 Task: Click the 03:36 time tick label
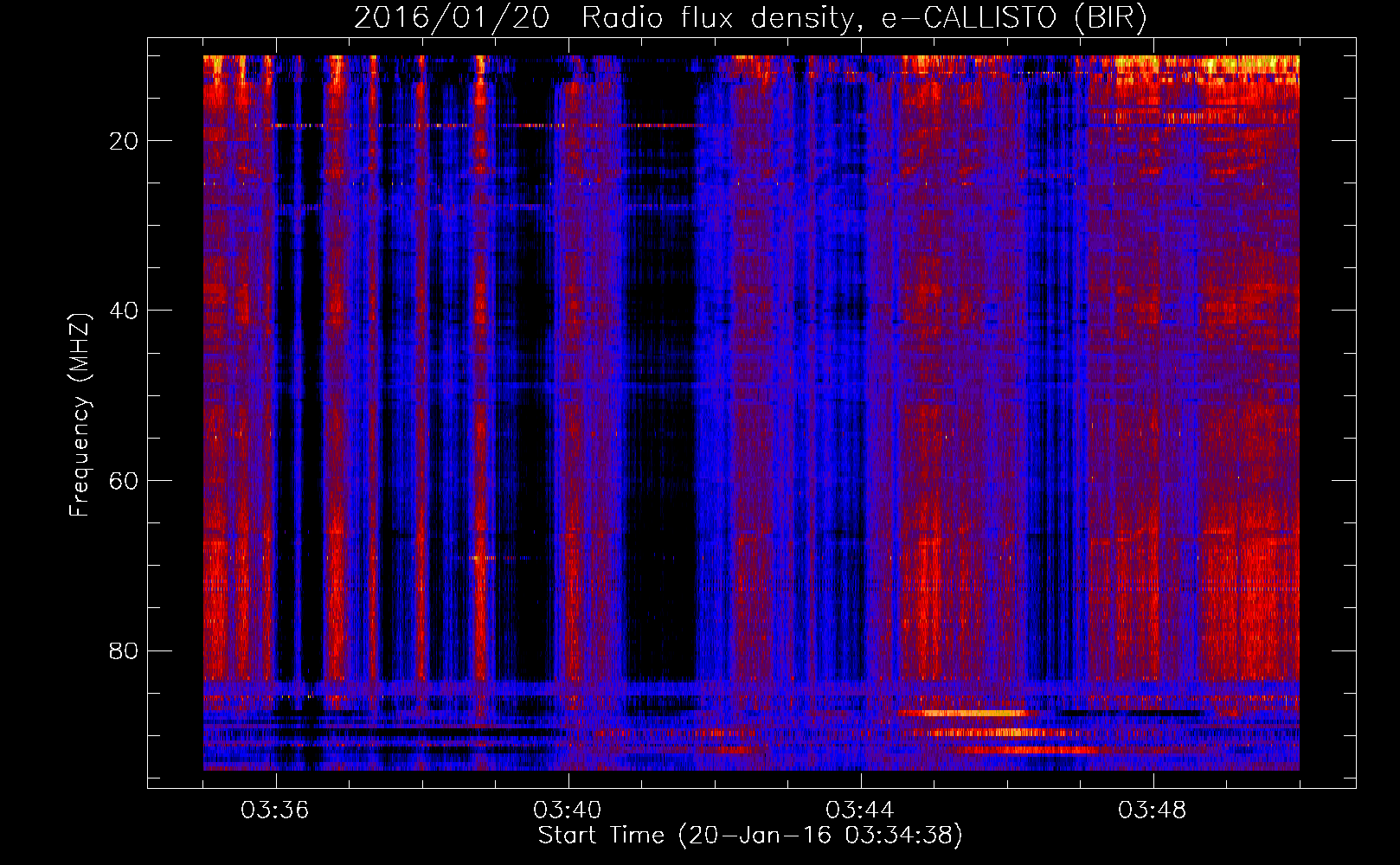[275, 811]
